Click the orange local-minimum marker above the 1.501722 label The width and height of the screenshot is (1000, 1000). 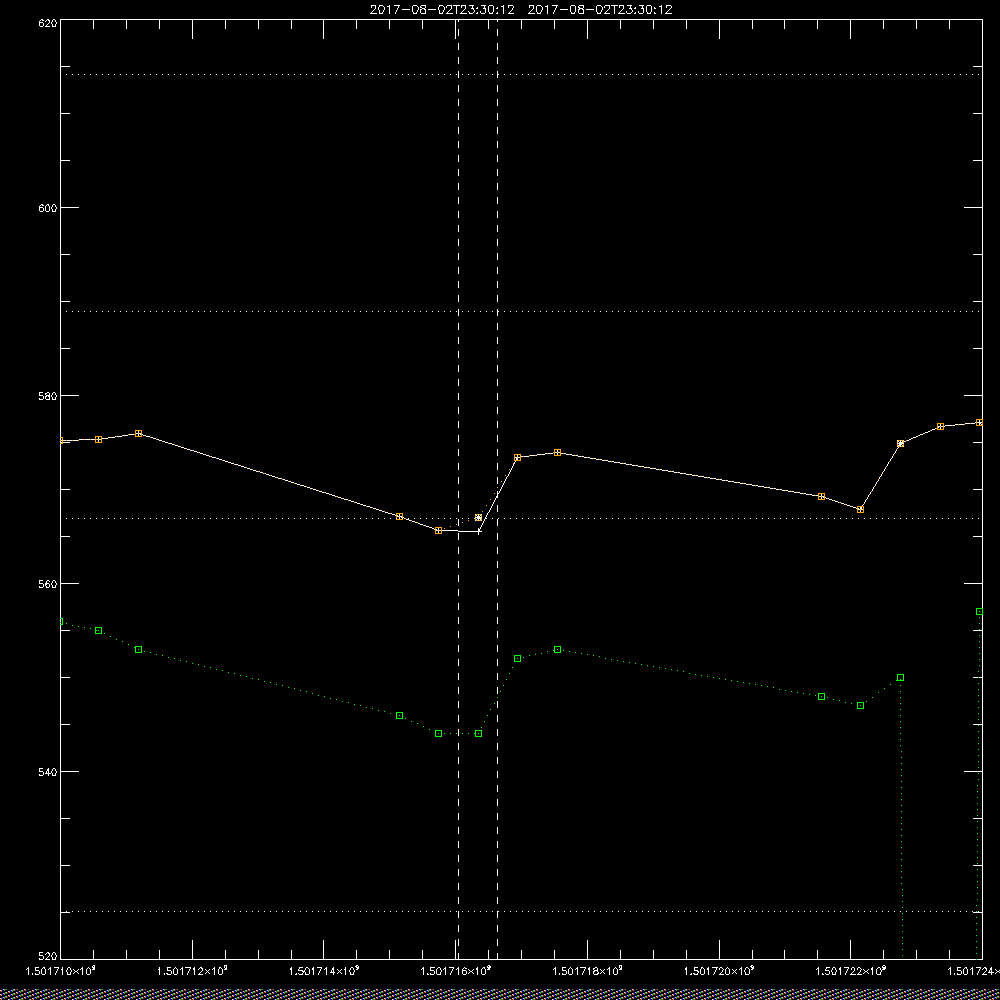(860, 510)
